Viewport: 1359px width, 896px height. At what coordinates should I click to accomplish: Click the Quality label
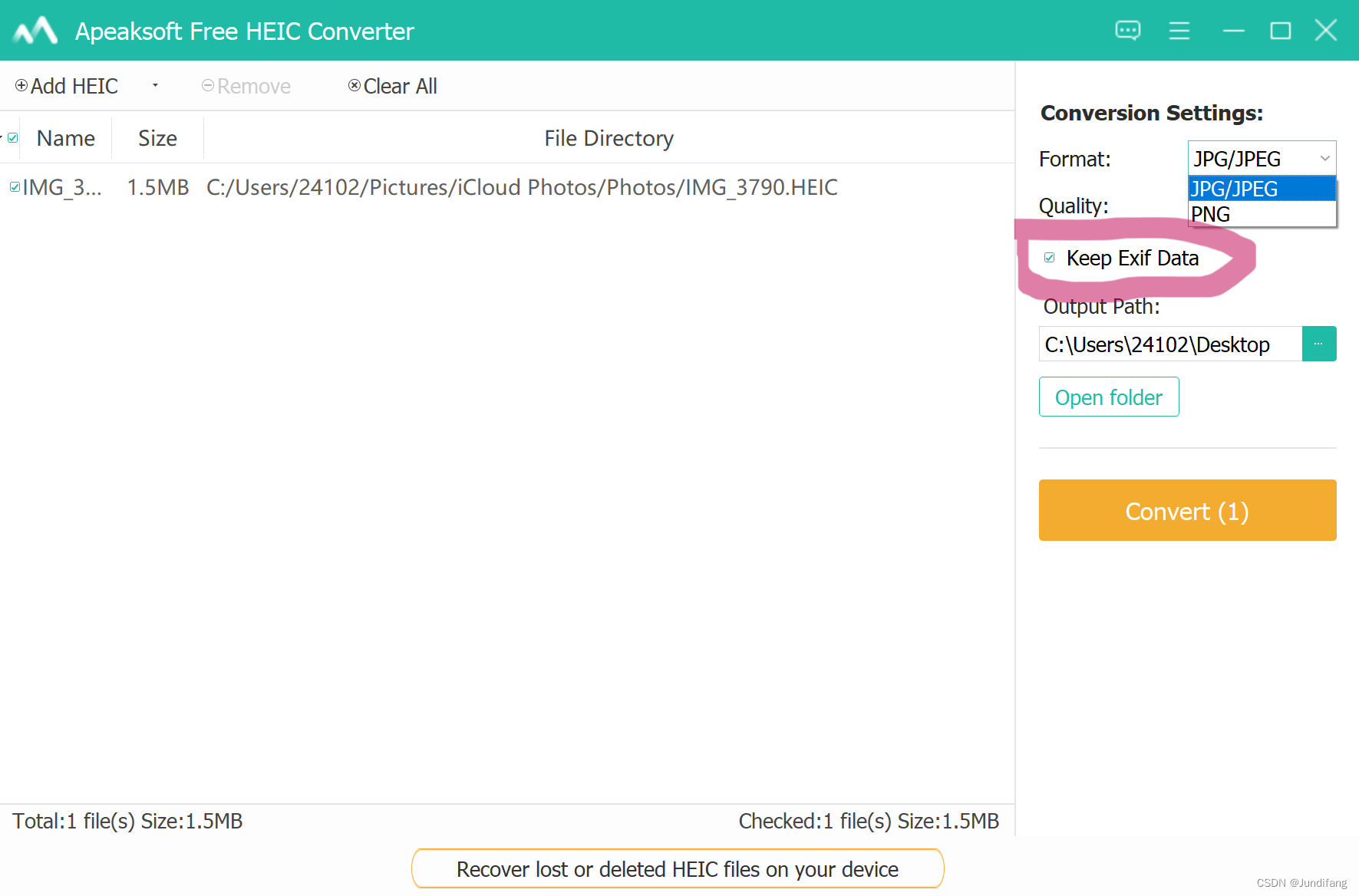click(x=1074, y=206)
